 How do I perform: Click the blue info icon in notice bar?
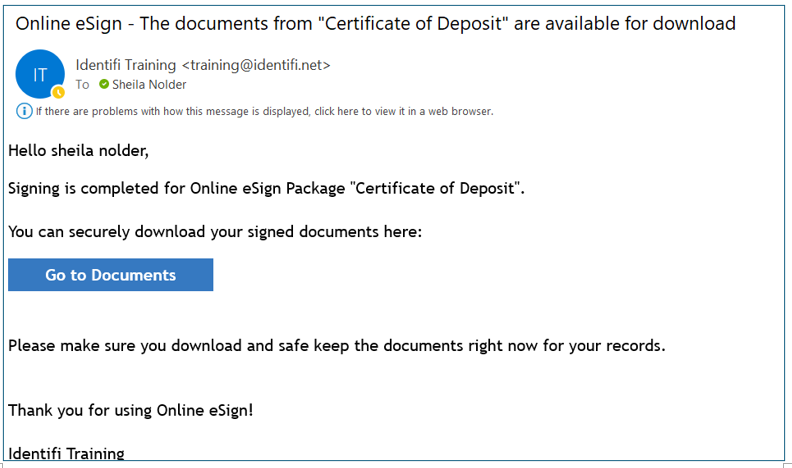(24, 111)
